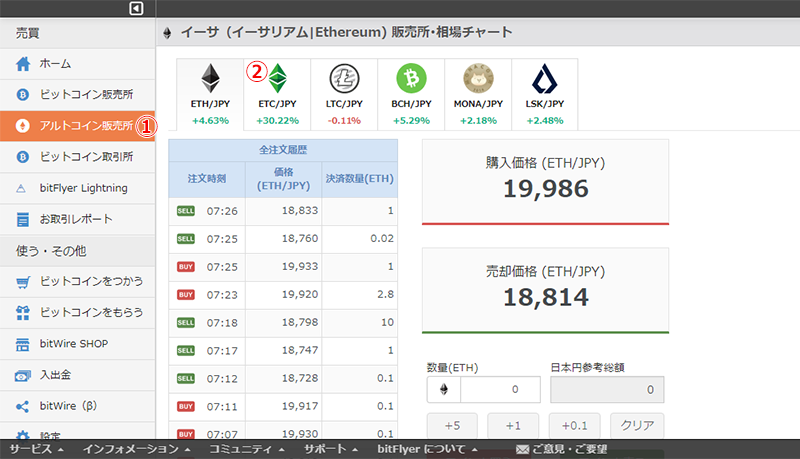Screen dimensions: 800x459
Task: Open お取引レポート in the sidebar
Action: pyautogui.click(x=78, y=219)
